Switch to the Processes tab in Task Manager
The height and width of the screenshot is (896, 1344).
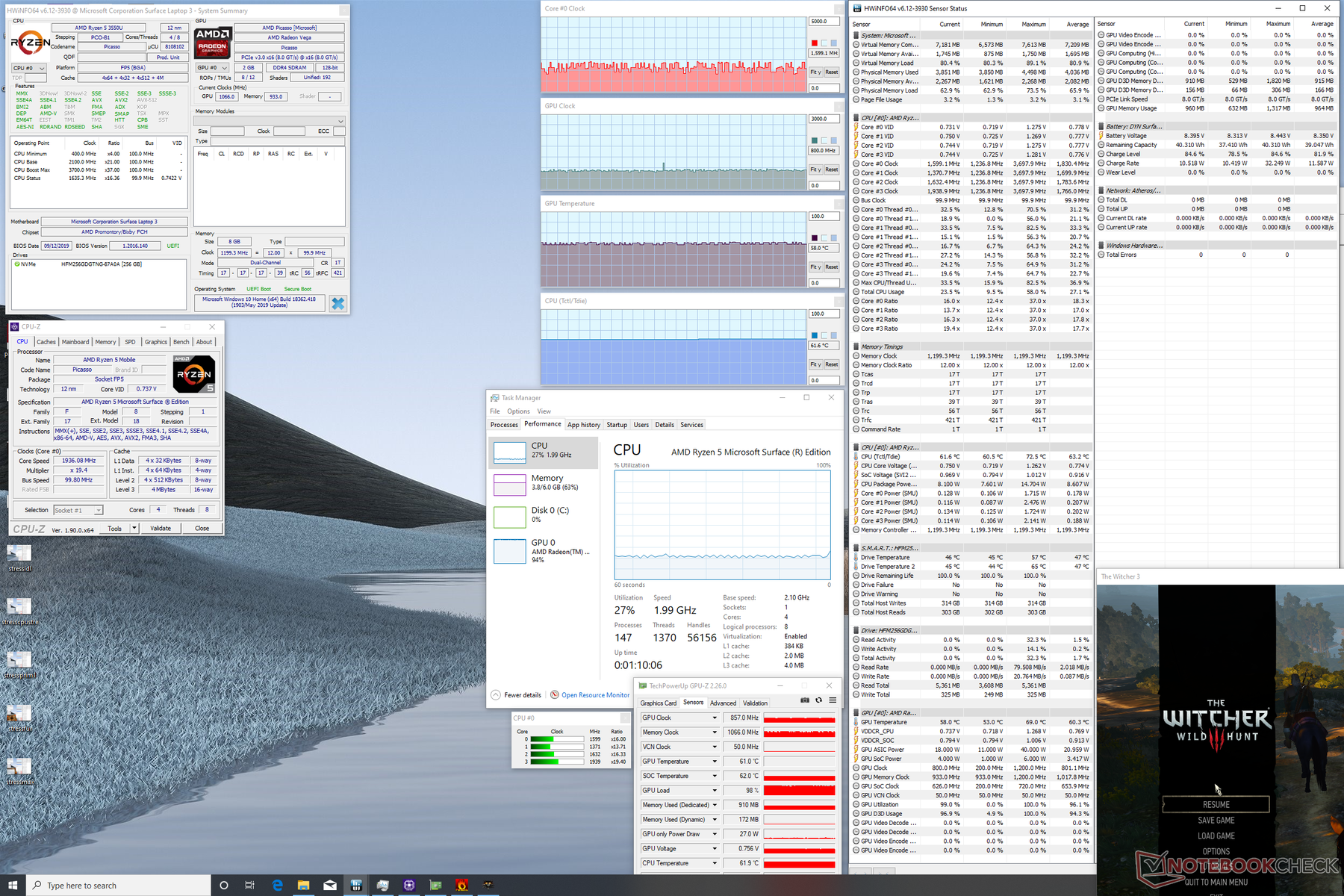tap(504, 425)
